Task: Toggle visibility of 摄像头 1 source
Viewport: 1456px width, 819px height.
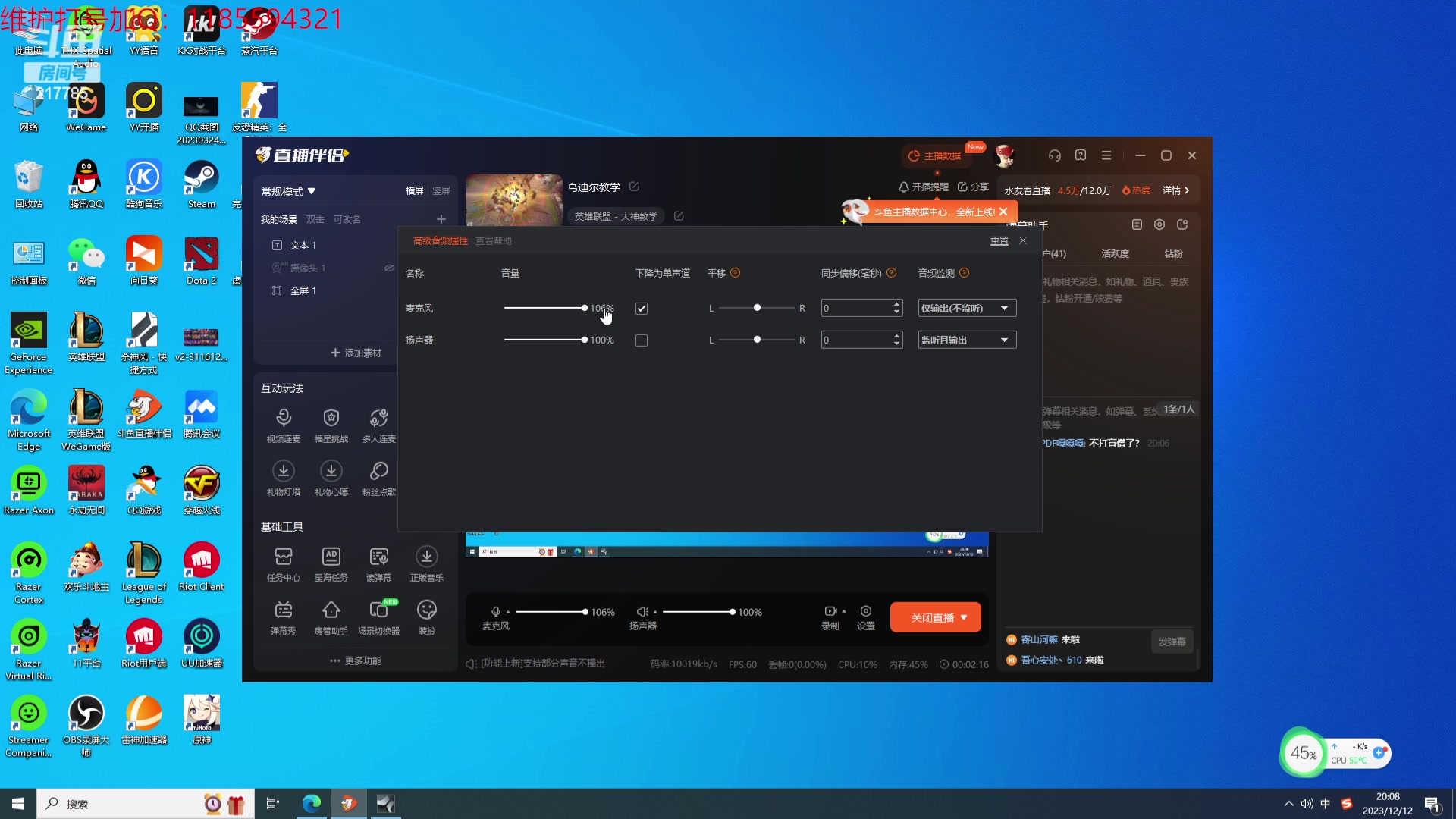Action: [x=389, y=268]
